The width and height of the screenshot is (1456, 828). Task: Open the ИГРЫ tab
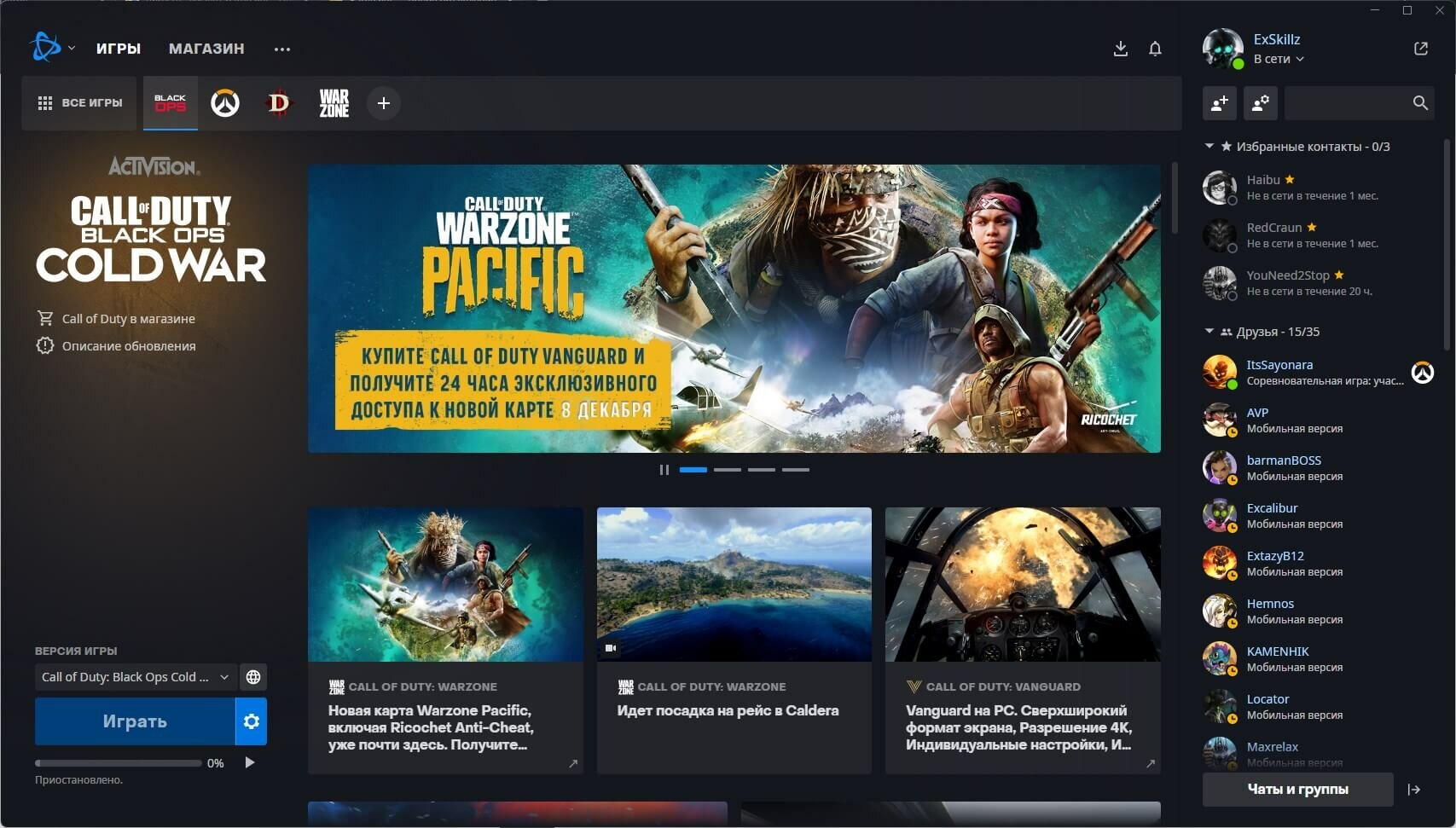(x=119, y=49)
